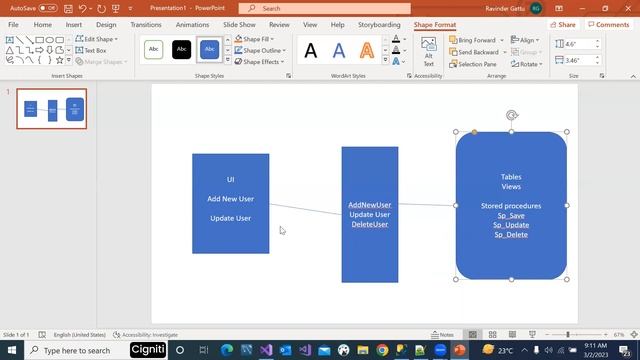This screenshot has height=360, width=640.
Task: Click Accessibility: Investigate in status bar
Action: point(146,335)
